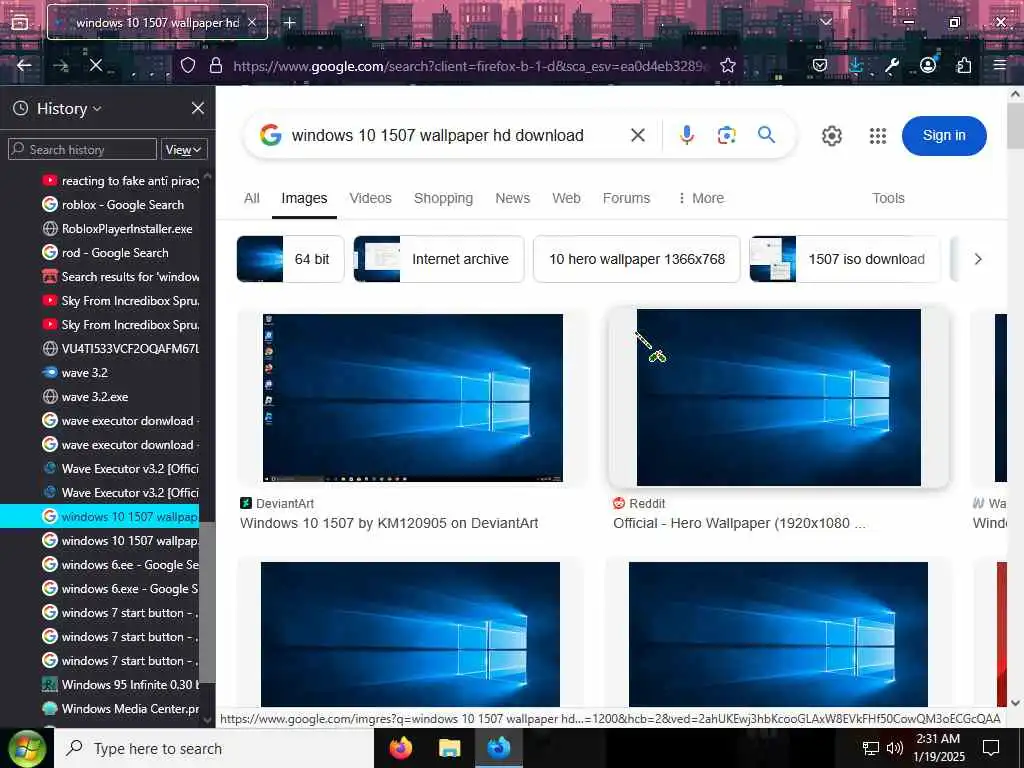Open File Explorer from the taskbar

(x=449, y=748)
